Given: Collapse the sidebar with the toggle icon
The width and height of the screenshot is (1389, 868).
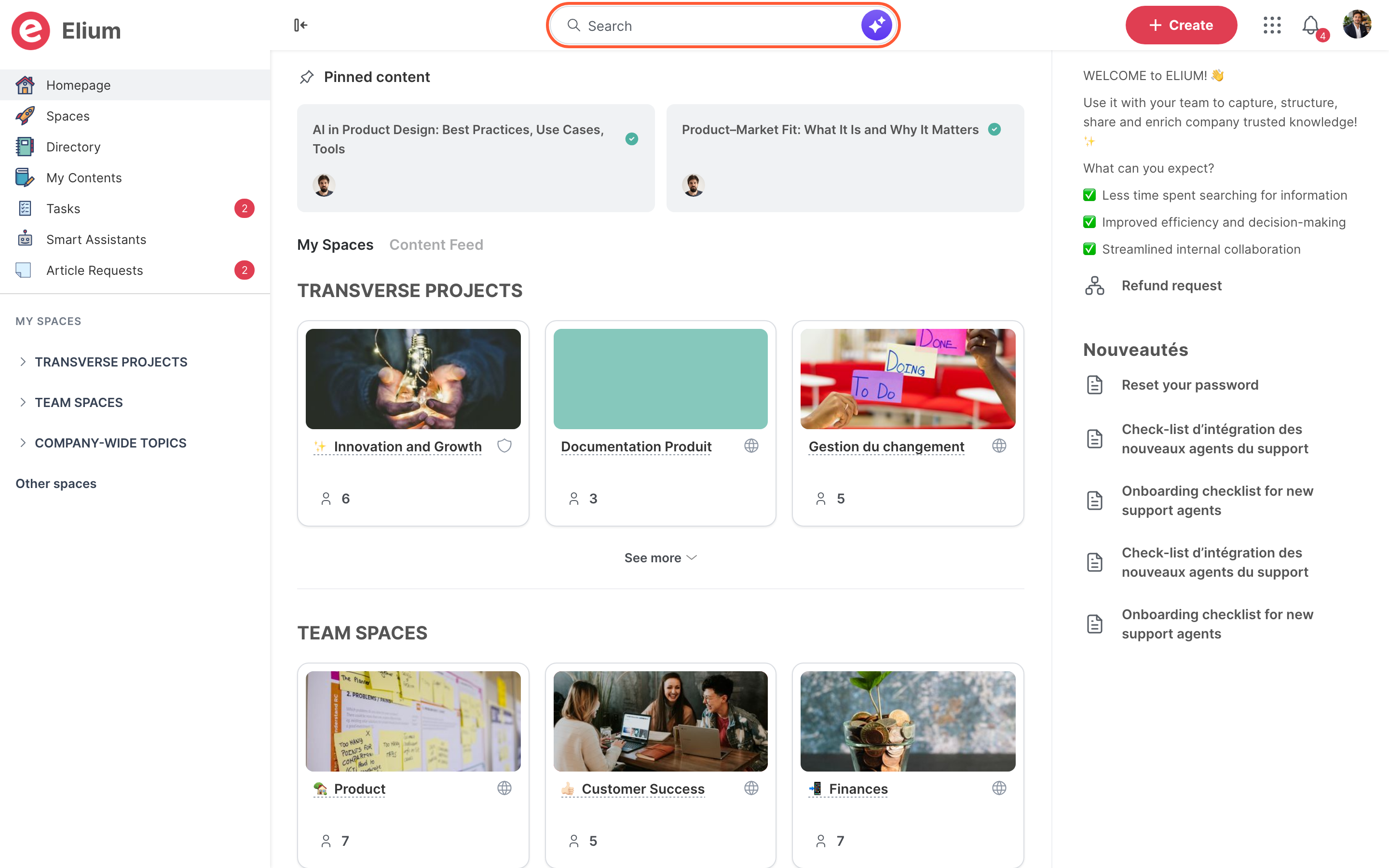Looking at the screenshot, I should (x=301, y=25).
